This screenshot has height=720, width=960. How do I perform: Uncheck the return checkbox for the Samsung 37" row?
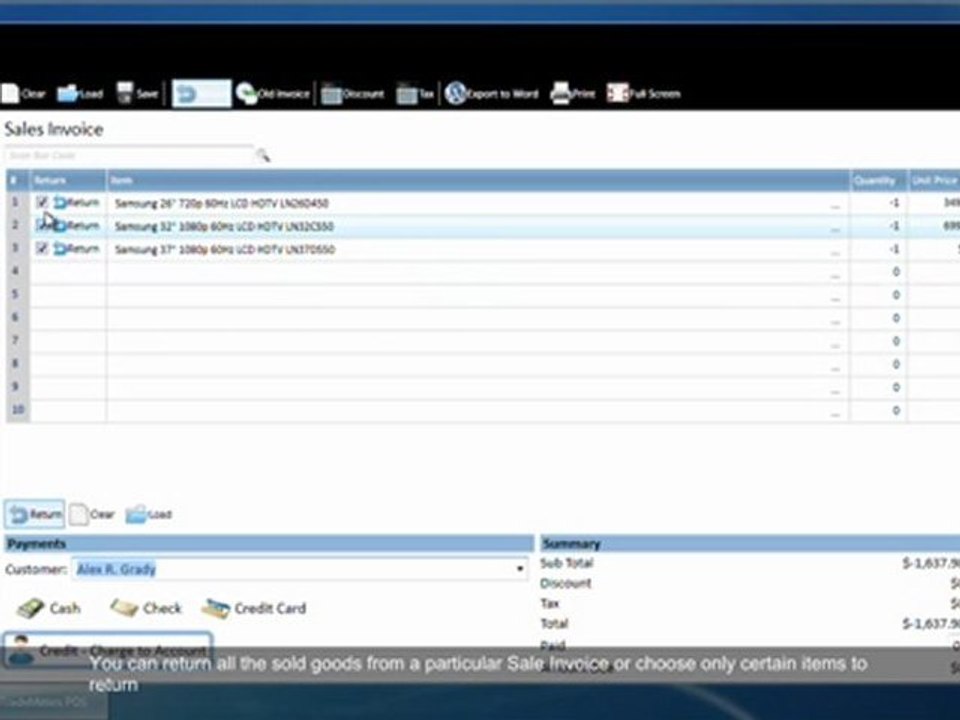click(x=42, y=248)
